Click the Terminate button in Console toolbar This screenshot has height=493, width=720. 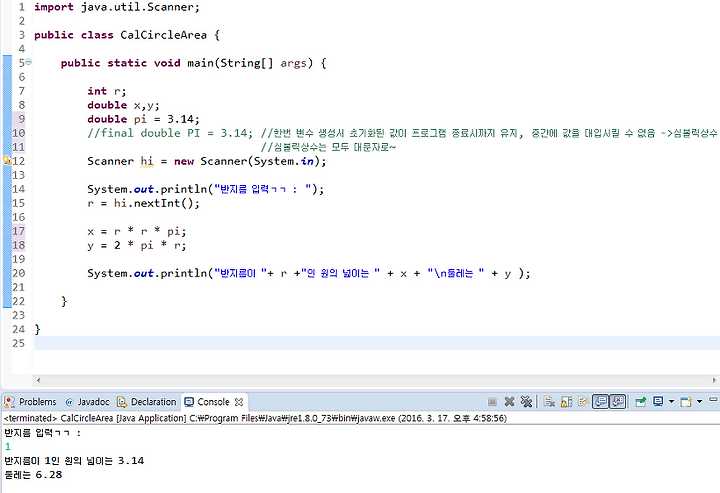click(x=492, y=402)
